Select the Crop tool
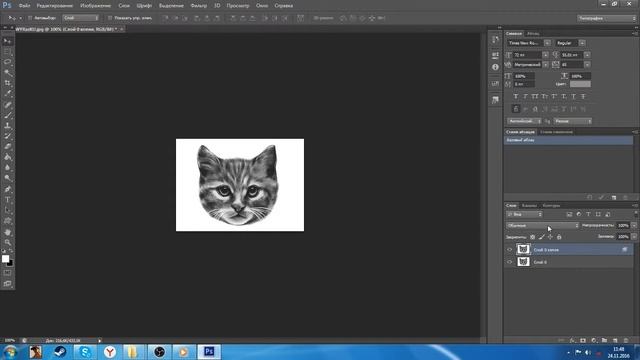 point(7,83)
